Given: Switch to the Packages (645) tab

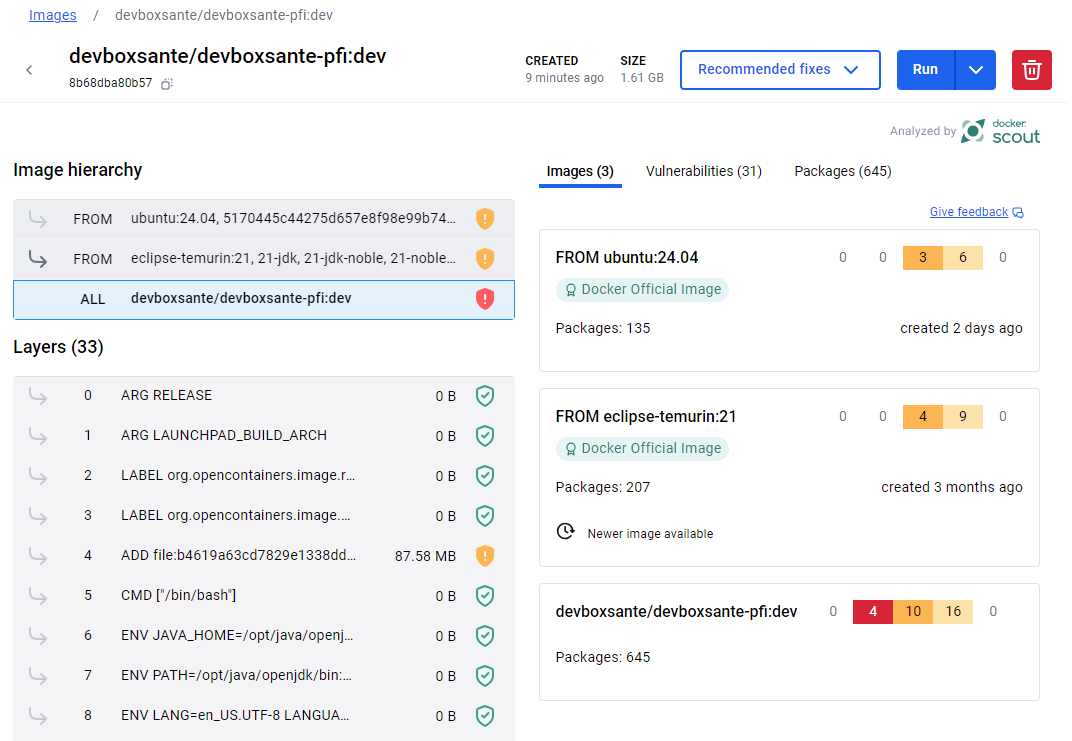Looking at the screenshot, I should click(x=842, y=171).
